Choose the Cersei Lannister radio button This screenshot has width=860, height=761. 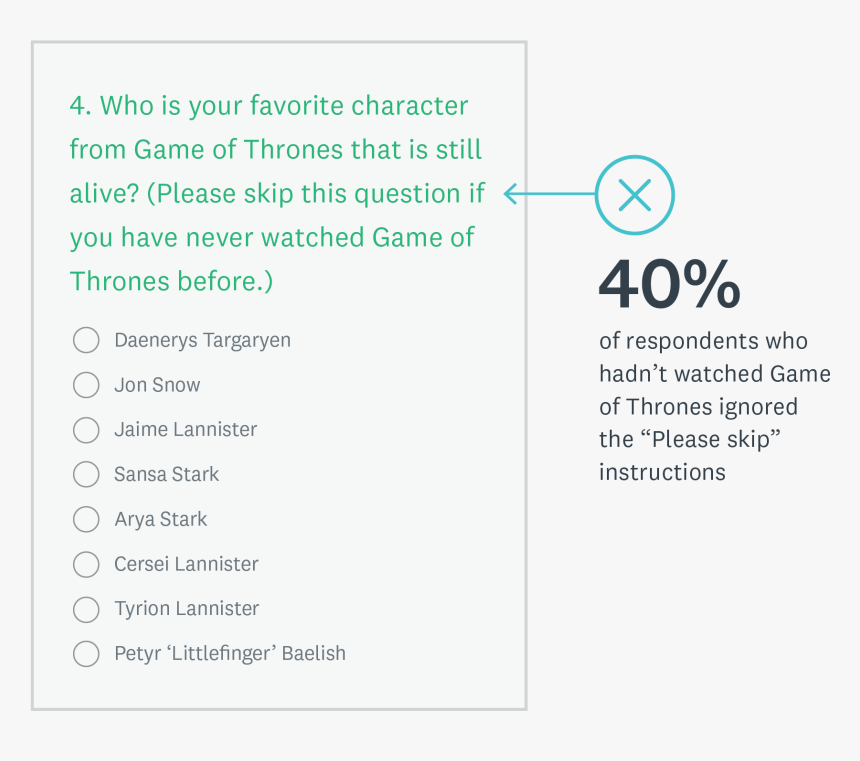(86, 564)
